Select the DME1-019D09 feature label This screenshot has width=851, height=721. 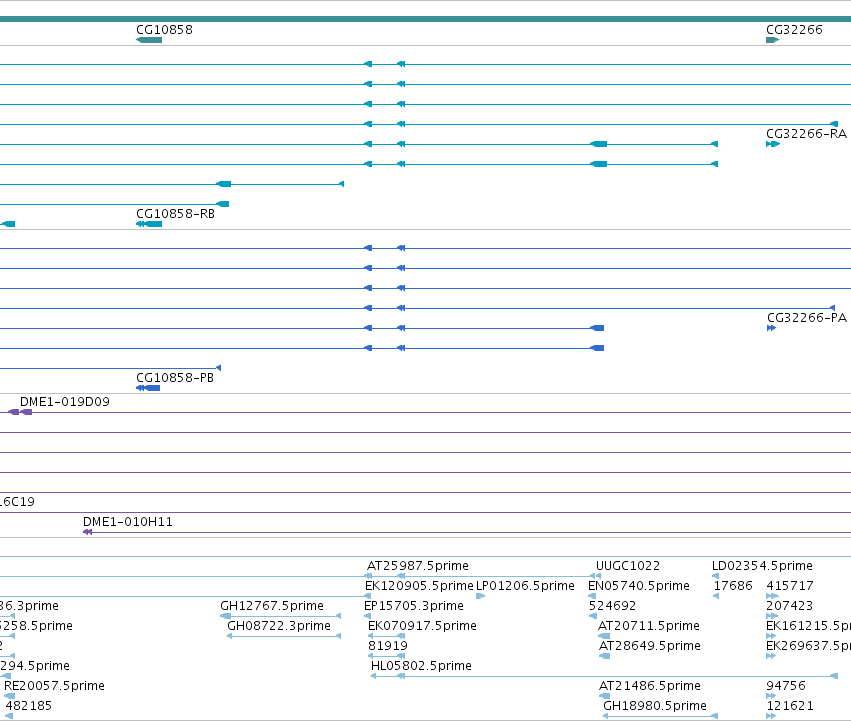(65, 402)
